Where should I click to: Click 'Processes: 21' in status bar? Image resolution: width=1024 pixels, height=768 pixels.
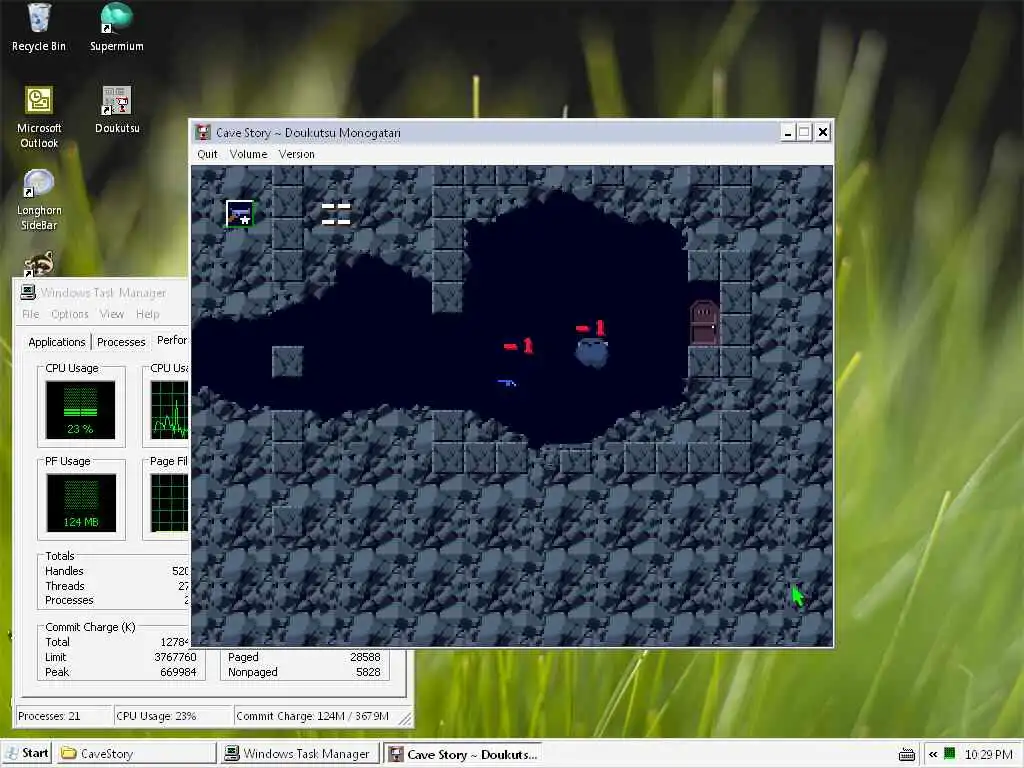tap(49, 716)
